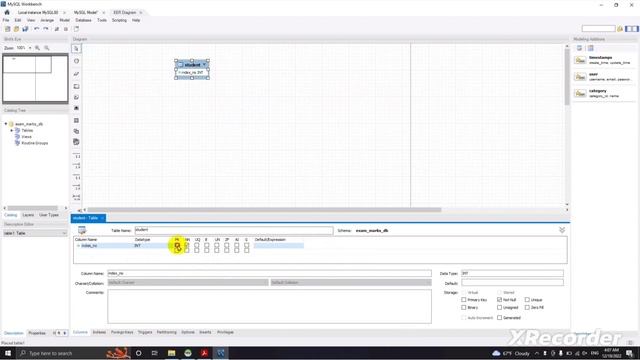Go to the Workbench home screen icon
This screenshot has width=640, height=360.
[x=7, y=12]
